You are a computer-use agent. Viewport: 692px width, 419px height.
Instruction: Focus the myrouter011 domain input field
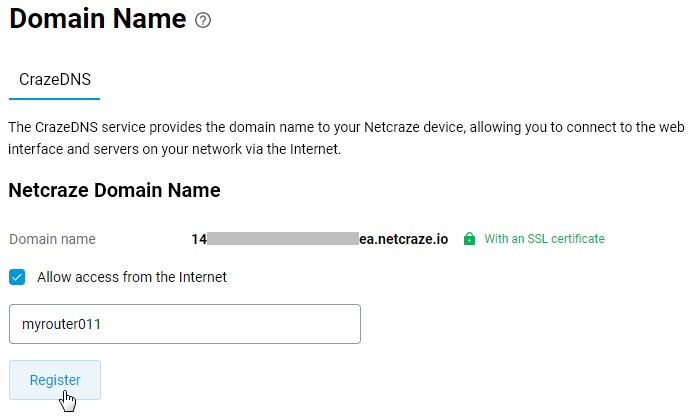[x=184, y=324]
